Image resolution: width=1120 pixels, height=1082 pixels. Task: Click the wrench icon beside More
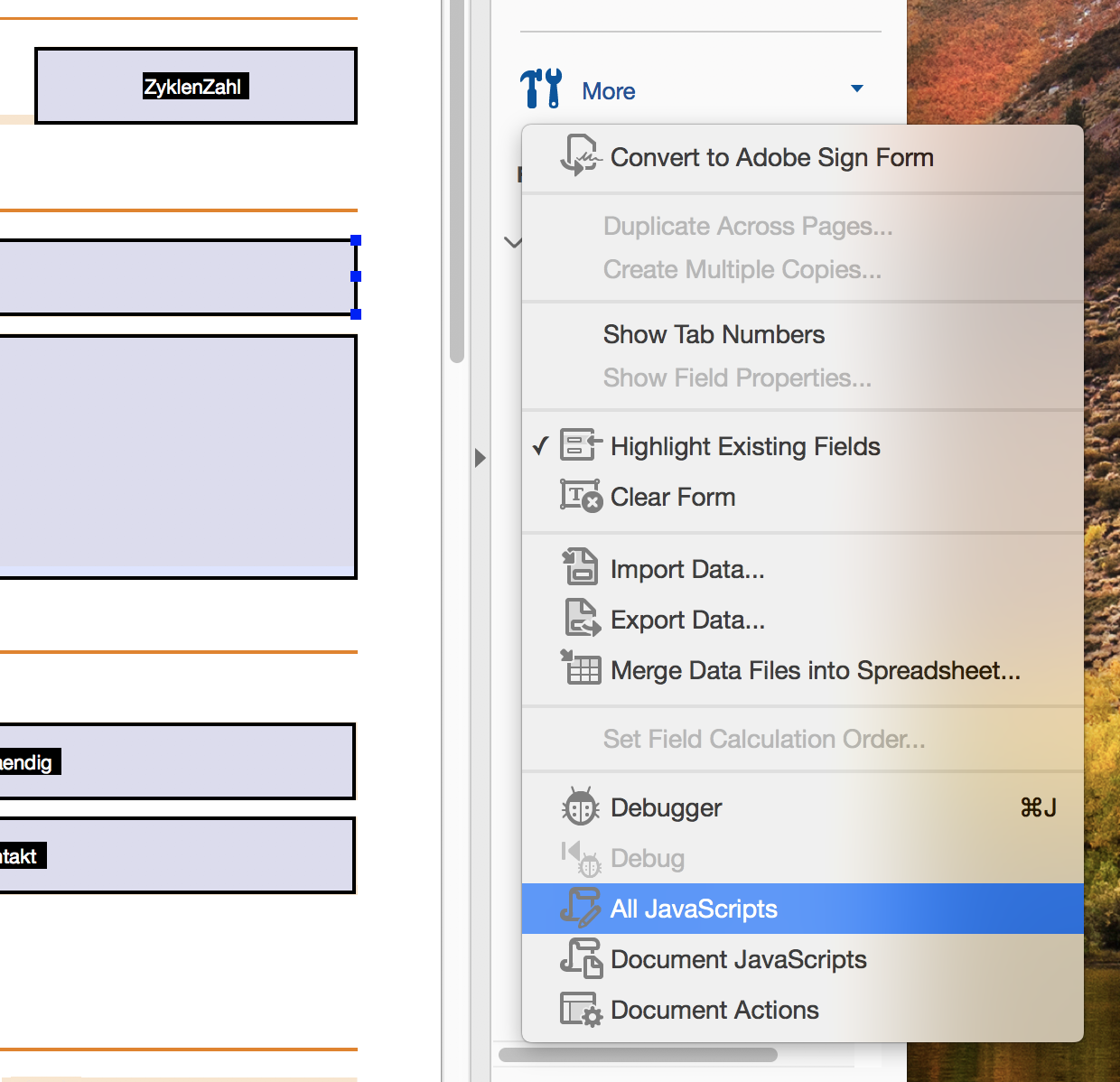click(x=539, y=89)
